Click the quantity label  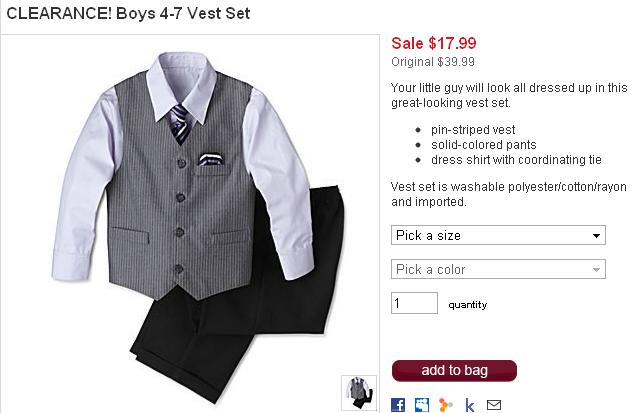point(468,305)
